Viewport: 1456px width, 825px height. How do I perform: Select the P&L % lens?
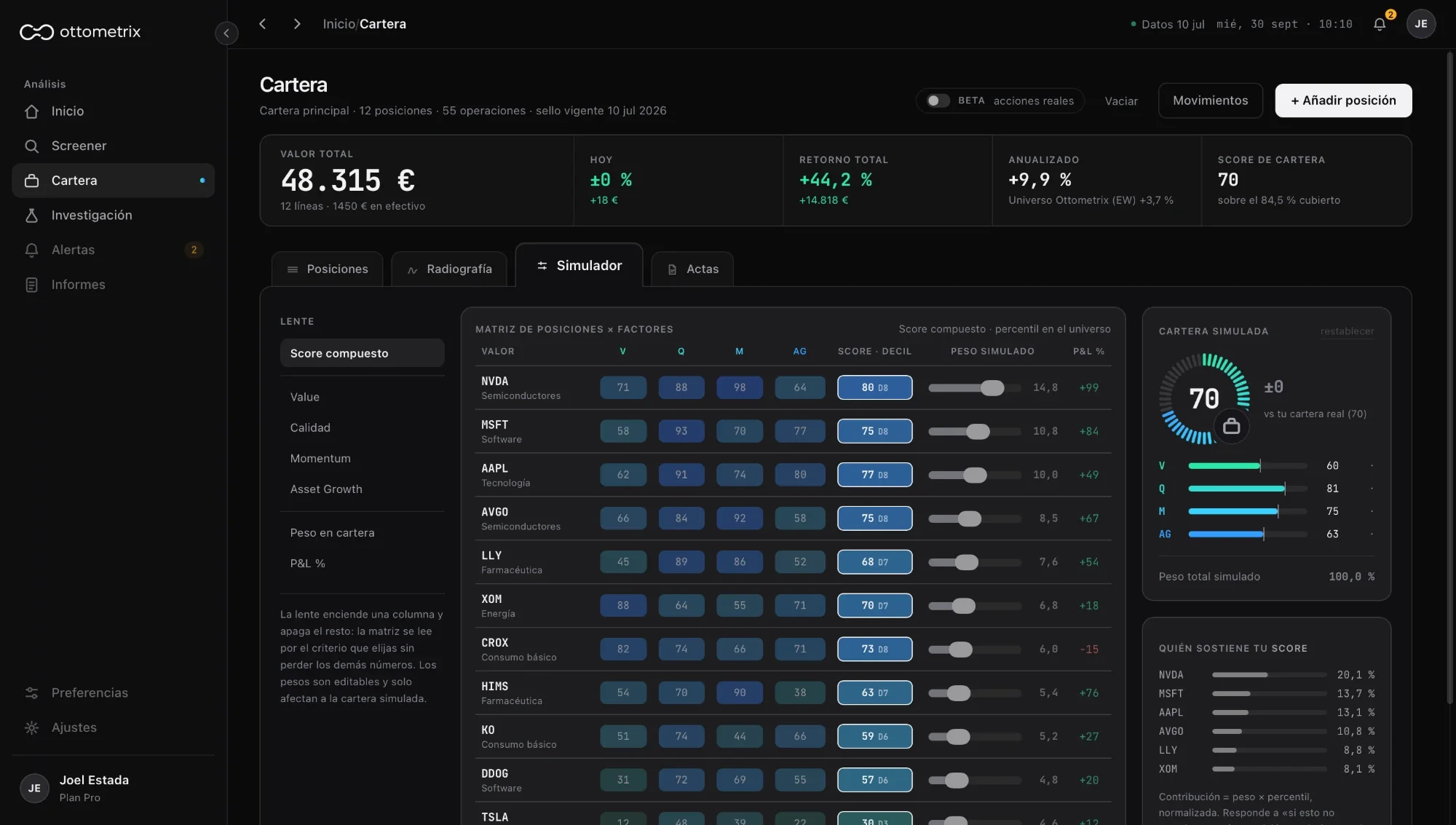point(362,564)
